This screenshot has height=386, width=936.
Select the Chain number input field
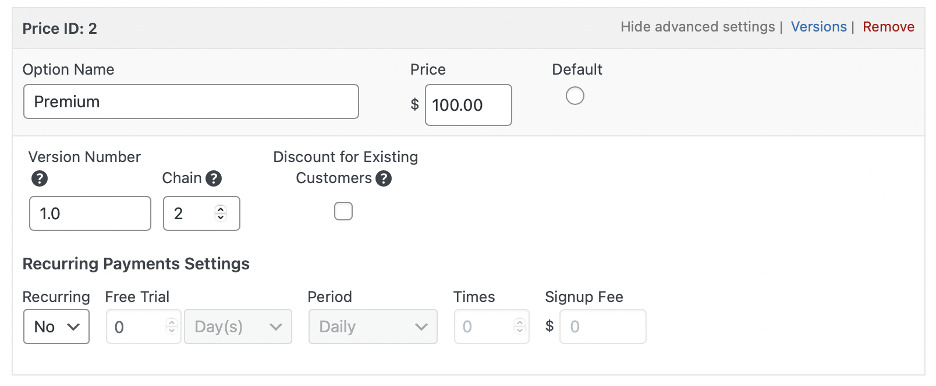pos(201,213)
